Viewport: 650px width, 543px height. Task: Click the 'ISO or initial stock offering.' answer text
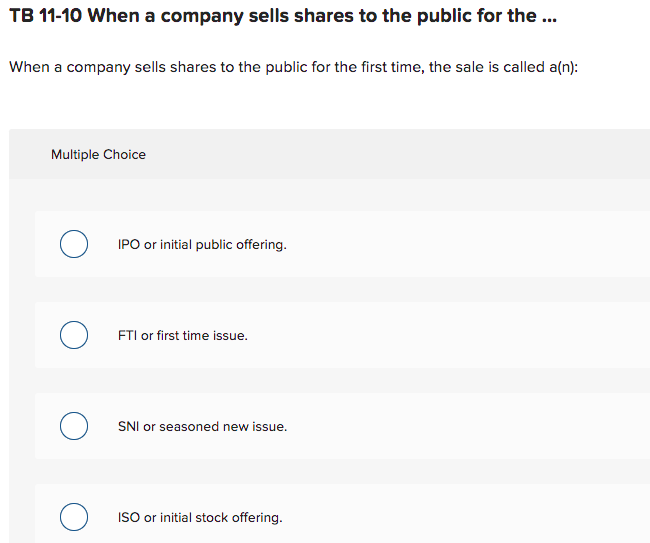[x=200, y=517]
